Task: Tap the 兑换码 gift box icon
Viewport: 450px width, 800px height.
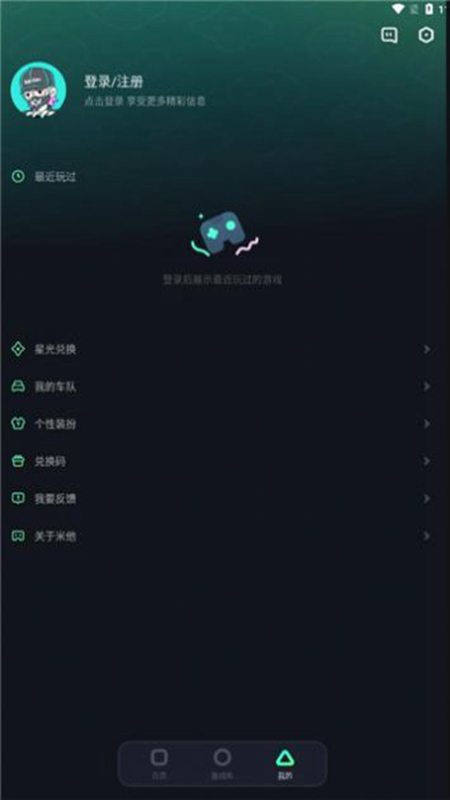Action: point(18,461)
